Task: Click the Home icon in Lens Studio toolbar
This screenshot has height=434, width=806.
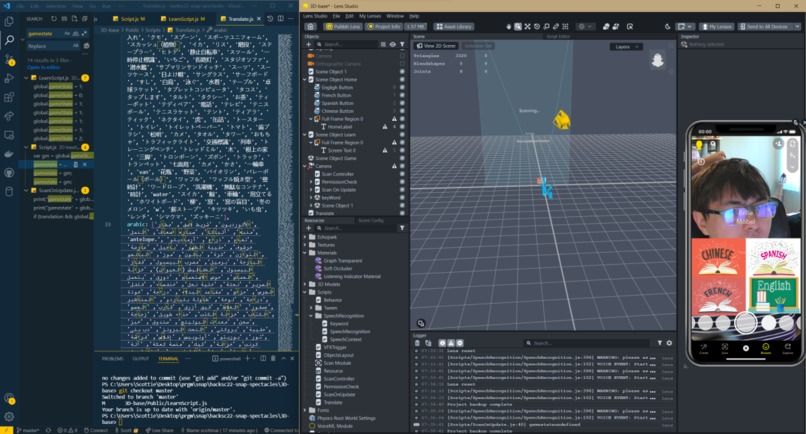Action: pyautogui.click(x=310, y=26)
